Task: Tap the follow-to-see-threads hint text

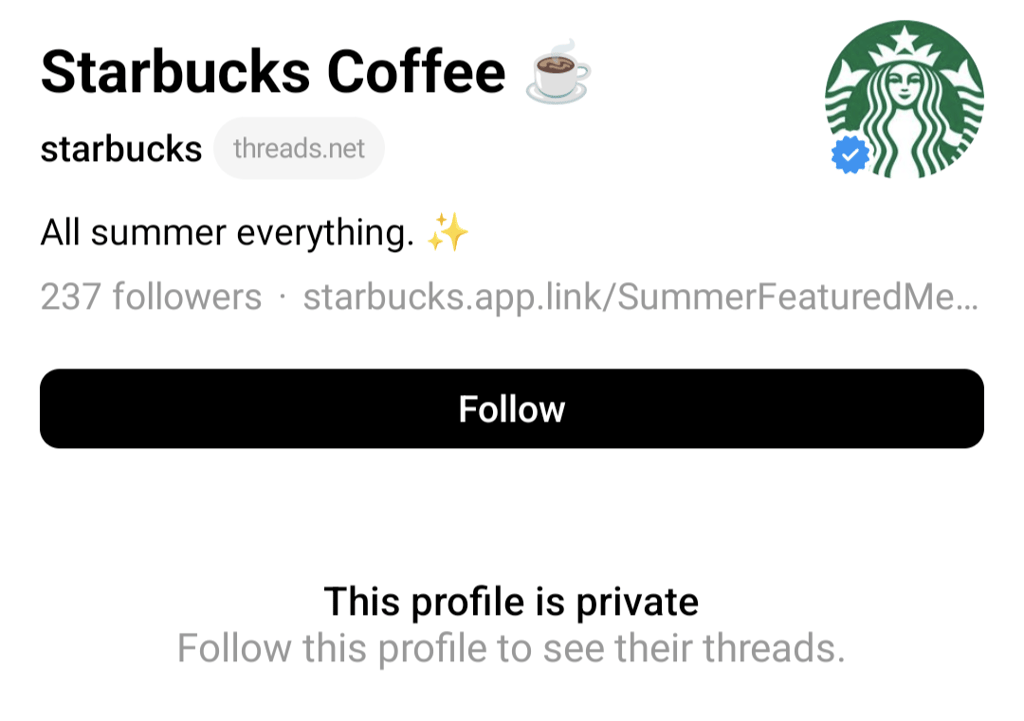Action: pyautogui.click(x=511, y=648)
